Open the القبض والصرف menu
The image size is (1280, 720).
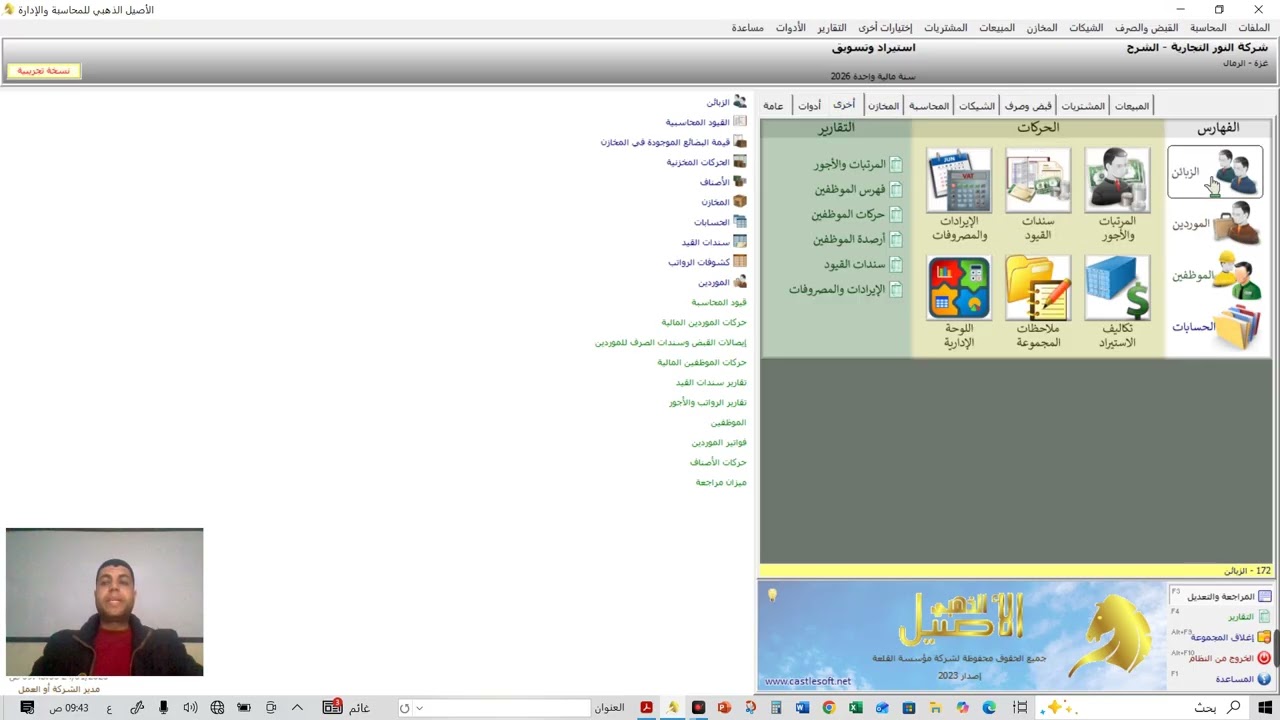(x=1147, y=28)
